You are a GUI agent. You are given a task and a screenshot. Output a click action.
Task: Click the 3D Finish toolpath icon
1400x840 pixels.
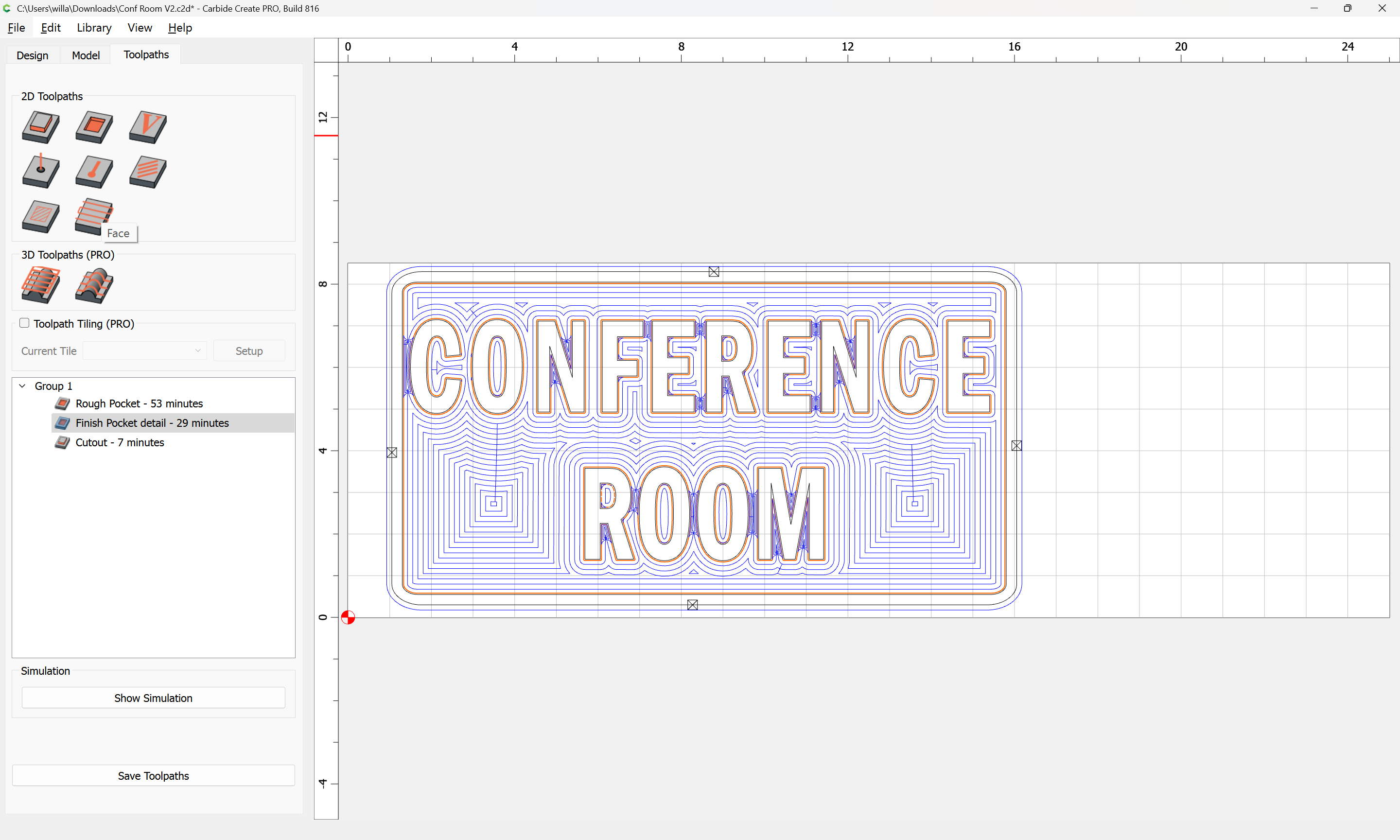(x=94, y=285)
